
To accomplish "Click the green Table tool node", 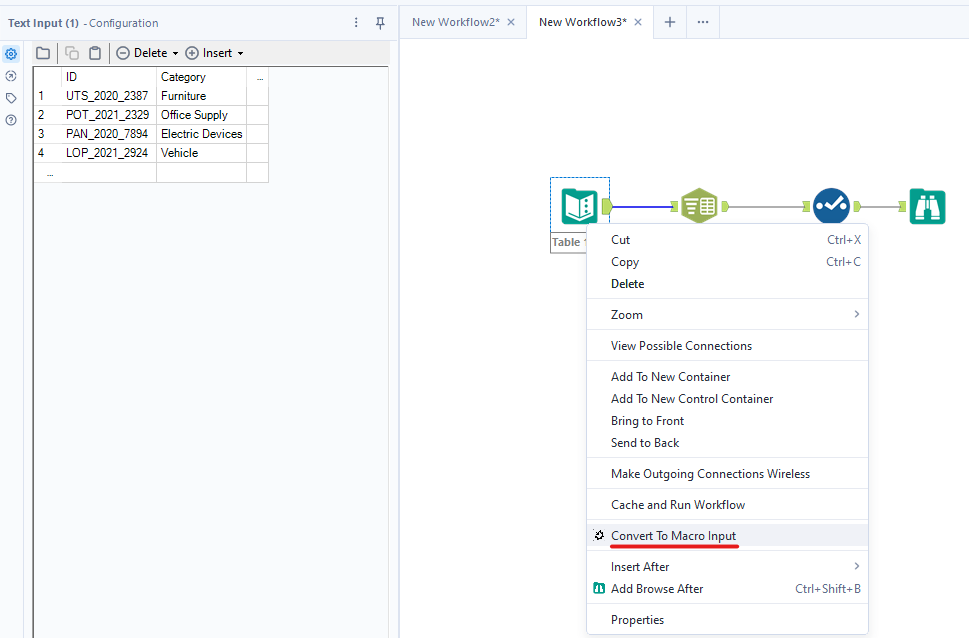I will (x=699, y=206).
